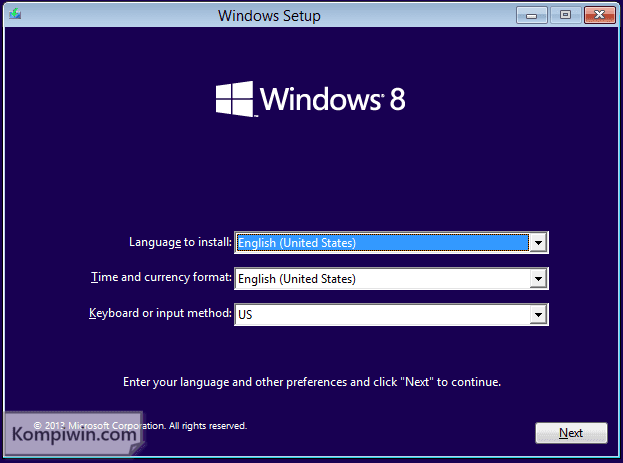This screenshot has width=623, height=463.
Task: Minimize the Windows Setup window
Action: [x=532, y=15]
